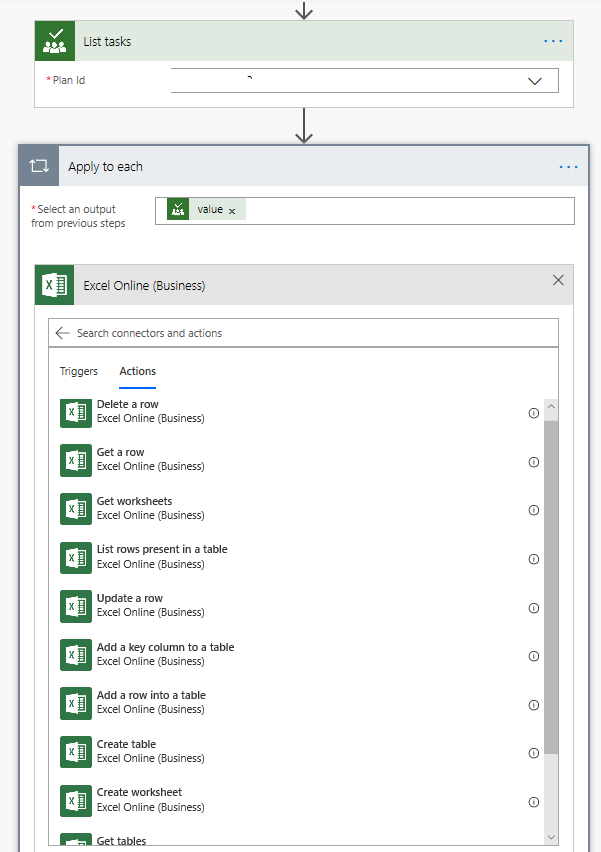Click the Planner icon on List tasks
Viewport: 601px width, 852px height.
tap(55, 41)
